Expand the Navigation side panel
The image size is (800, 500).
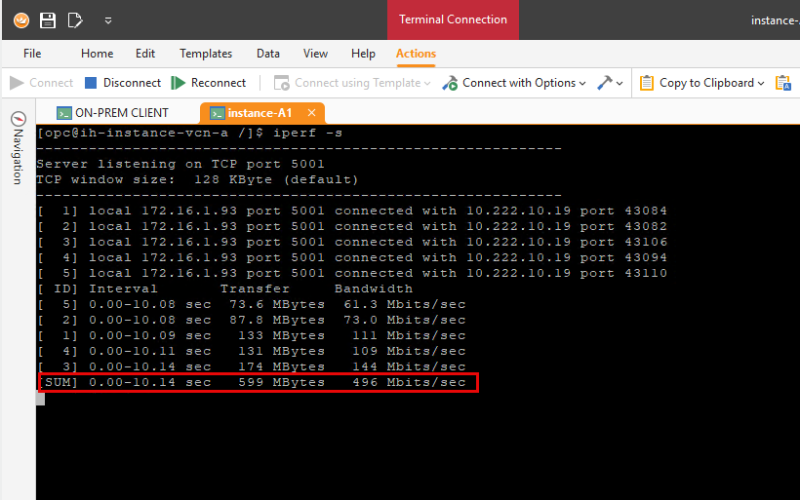click(17, 148)
